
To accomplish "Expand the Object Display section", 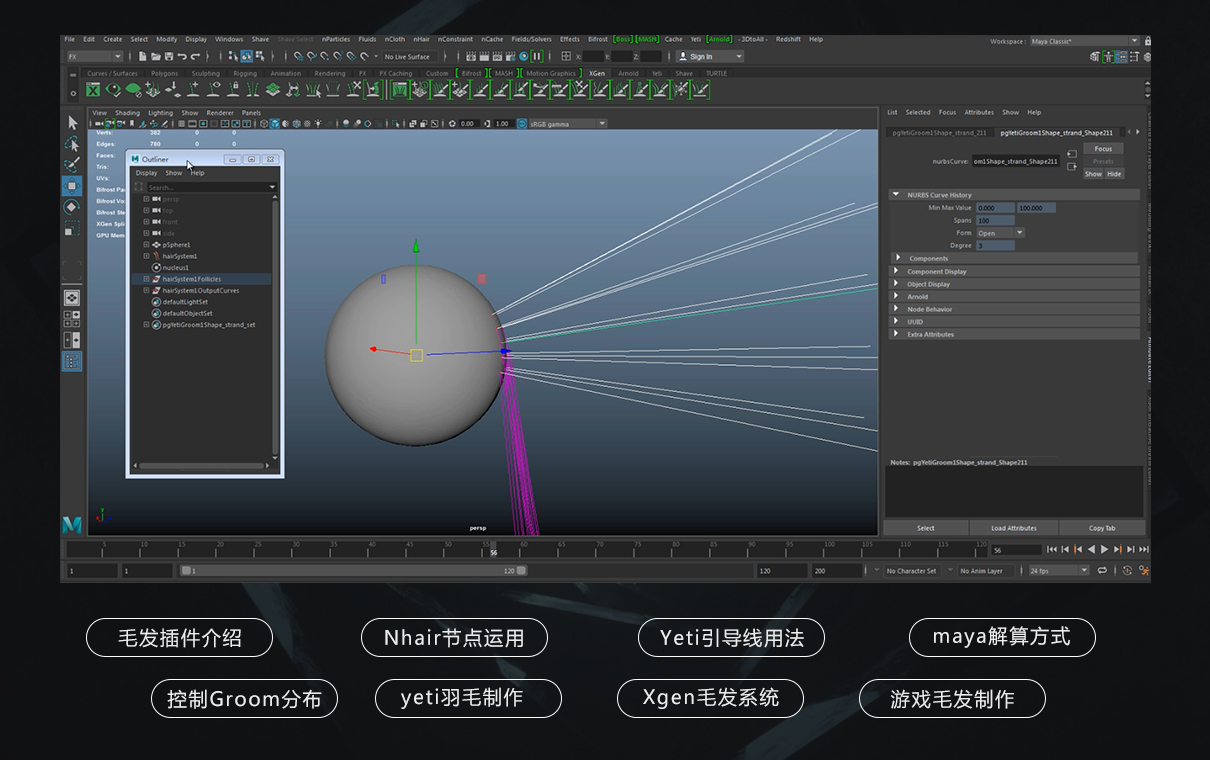I will 898,284.
